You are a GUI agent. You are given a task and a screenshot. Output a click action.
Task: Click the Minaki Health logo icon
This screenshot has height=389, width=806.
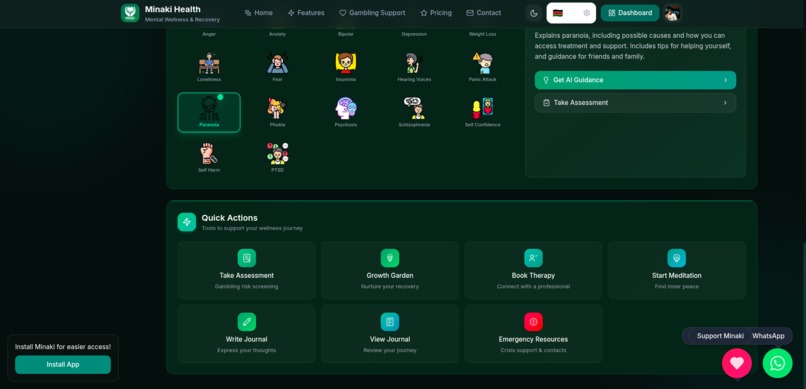130,13
